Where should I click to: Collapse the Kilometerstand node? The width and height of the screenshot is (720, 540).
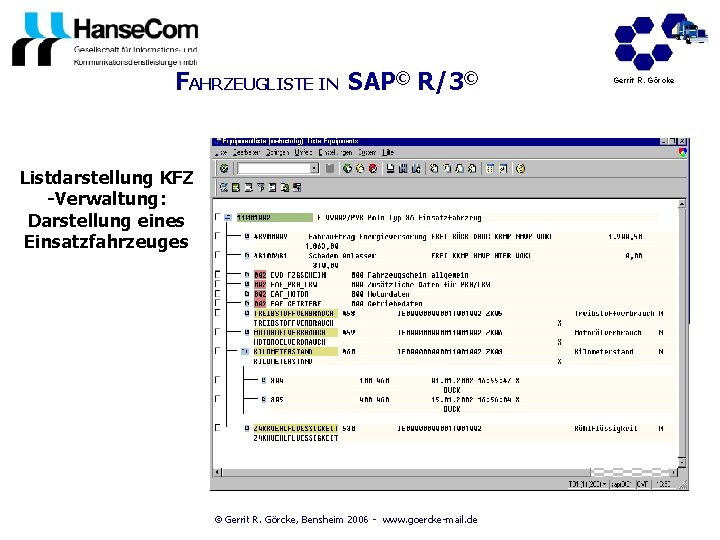pyautogui.click(x=246, y=352)
